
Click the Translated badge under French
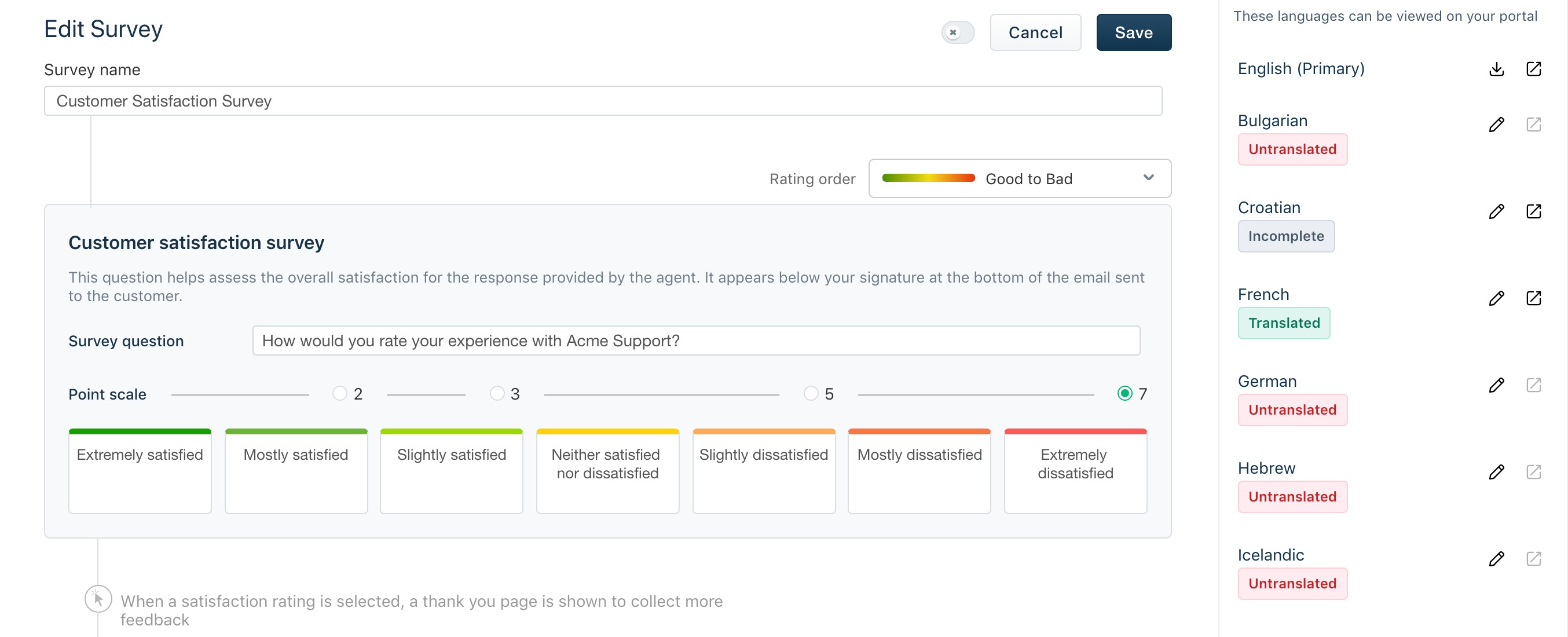tap(1284, 323)
